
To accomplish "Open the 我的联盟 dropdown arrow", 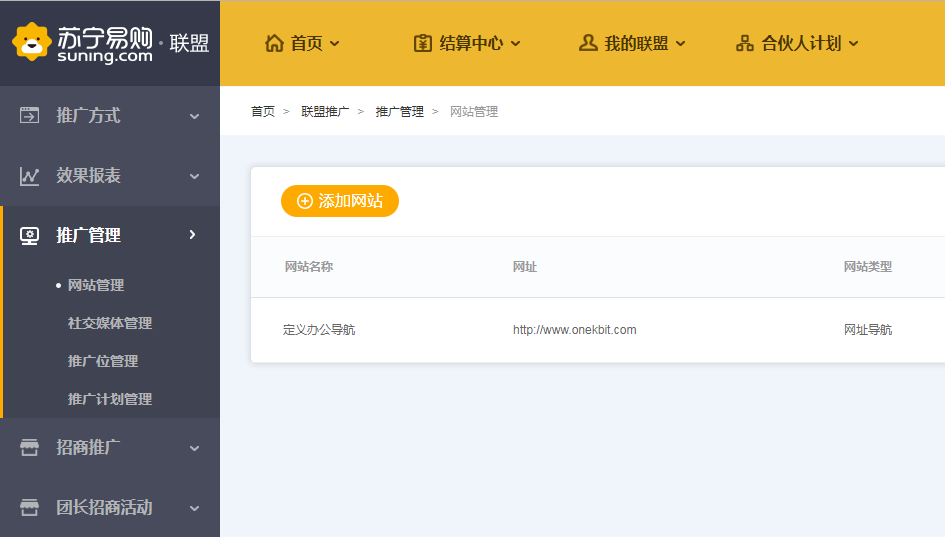I will point(681,43).
